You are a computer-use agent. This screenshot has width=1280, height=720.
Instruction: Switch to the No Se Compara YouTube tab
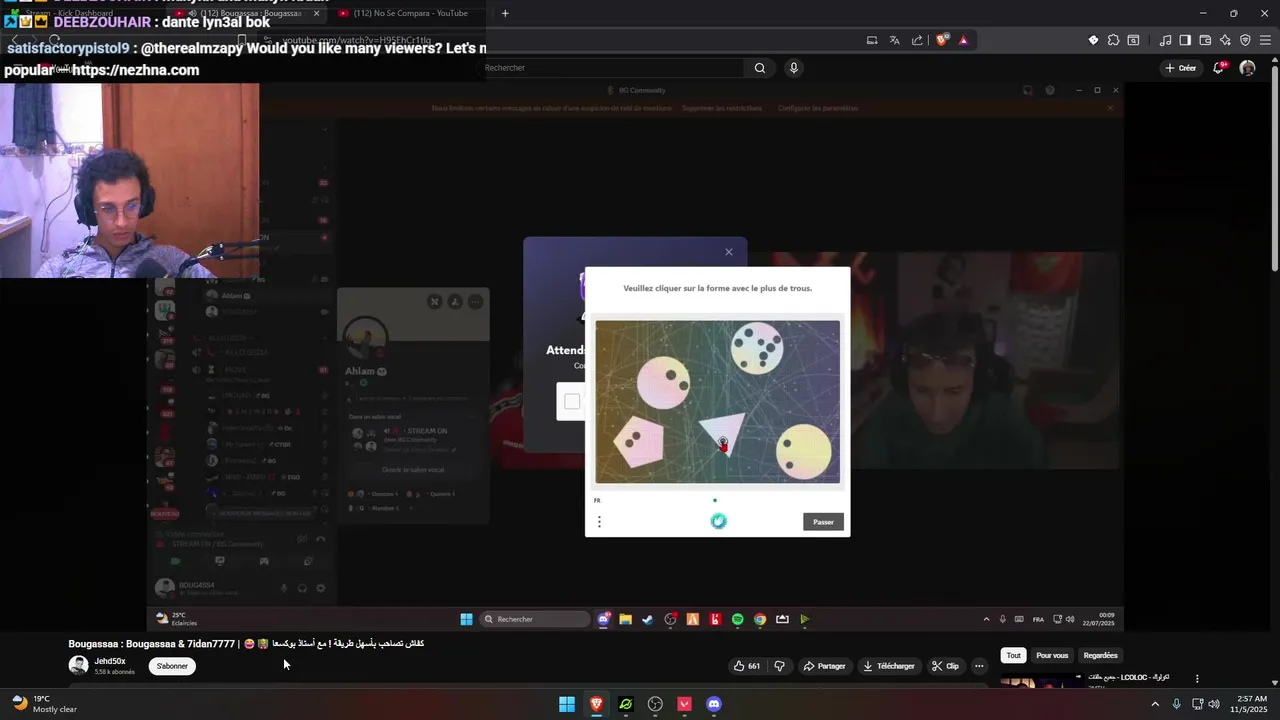pyautogui.click(x=408, y=13)
